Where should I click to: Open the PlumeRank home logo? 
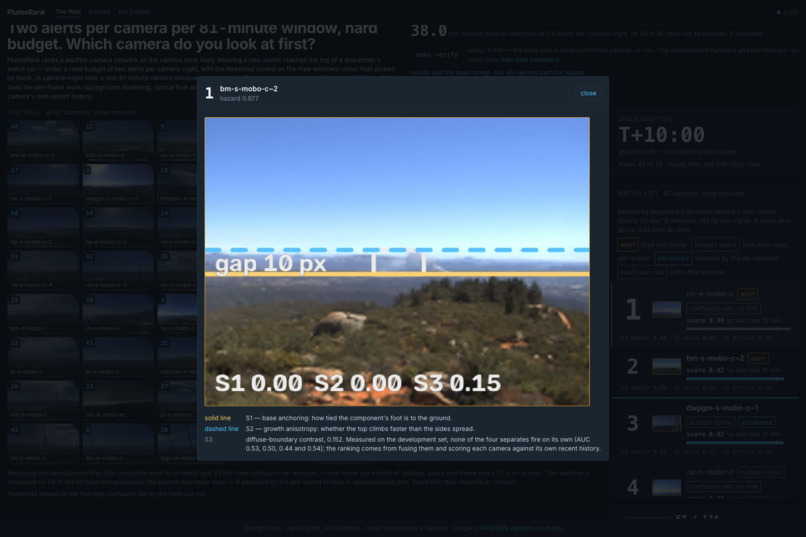click(26, 12)
